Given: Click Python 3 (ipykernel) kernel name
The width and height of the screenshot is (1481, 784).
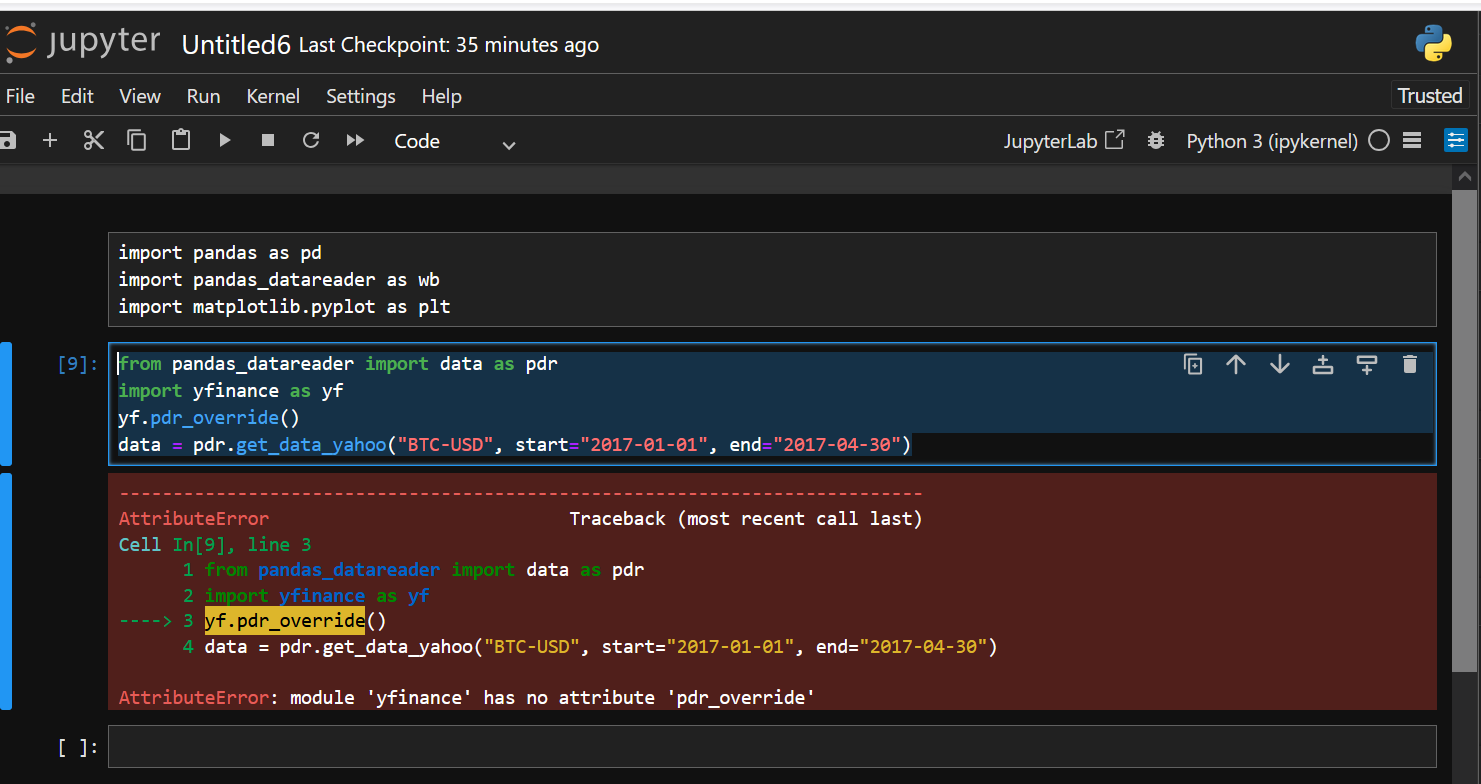Looking at the screenshot, I should [1271, 141].
